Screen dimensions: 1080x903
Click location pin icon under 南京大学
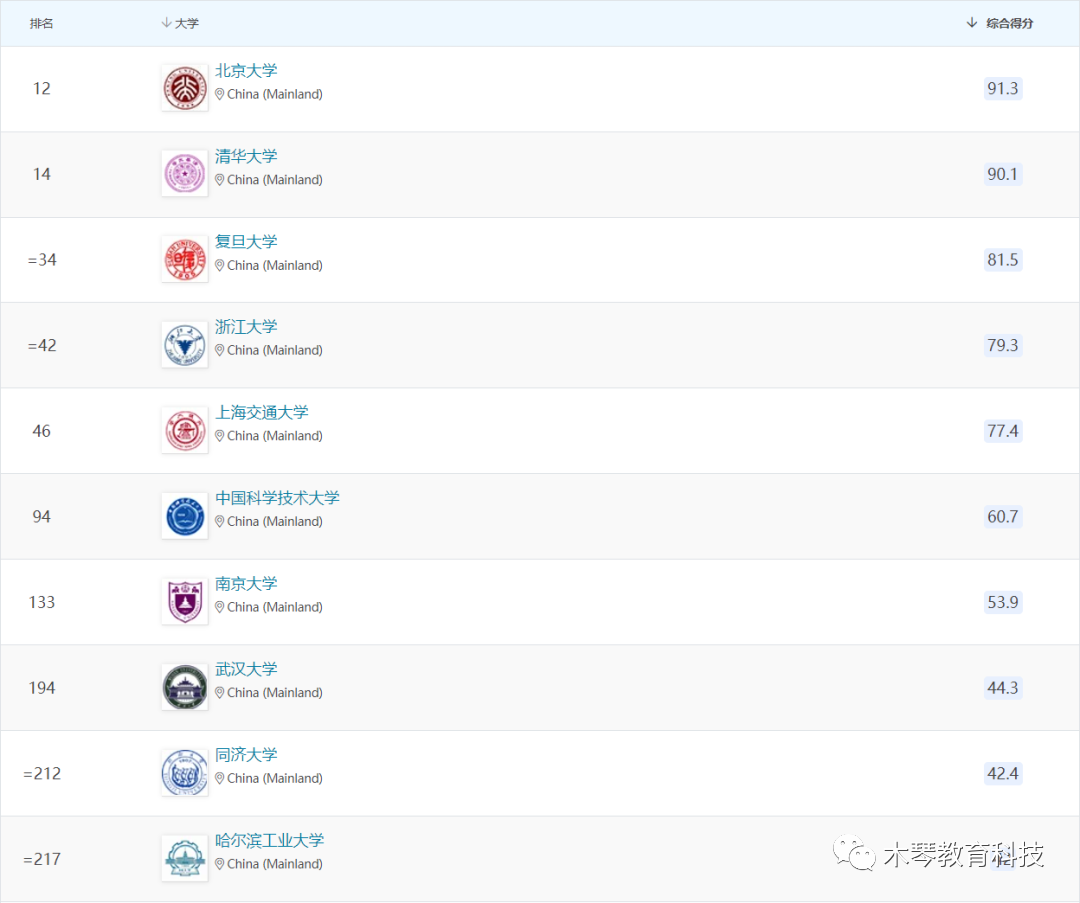pos(220,607)
